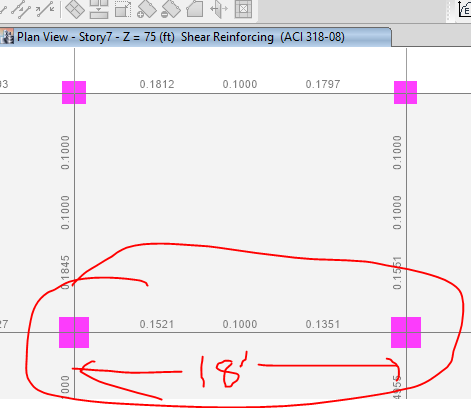Viewport: 471px width, 408px height.
Task: Select the Plan View Story7 Shear Reinforcing tab
Action: (195, 37)
